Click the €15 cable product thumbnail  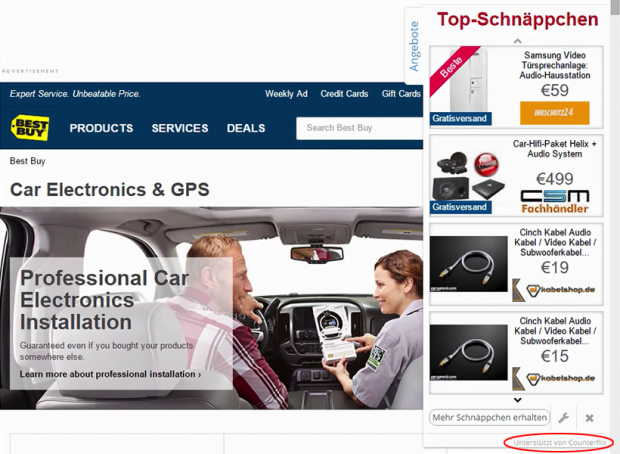tap(469, 353)
